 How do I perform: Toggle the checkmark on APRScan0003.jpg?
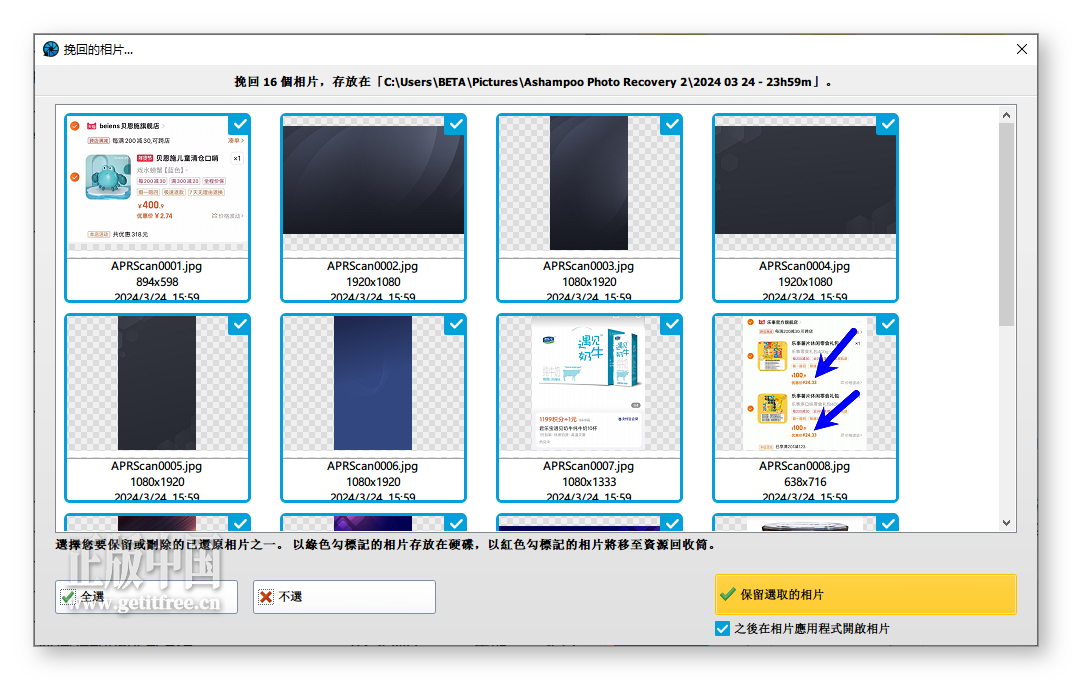pos(671,124)
